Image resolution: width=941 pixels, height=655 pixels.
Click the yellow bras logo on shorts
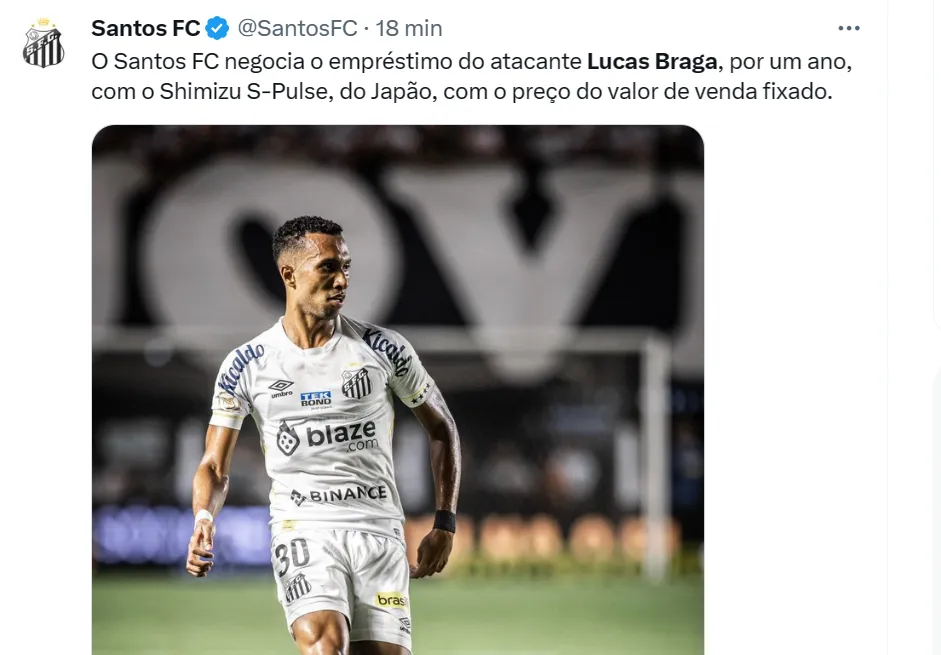click(391, 600)
